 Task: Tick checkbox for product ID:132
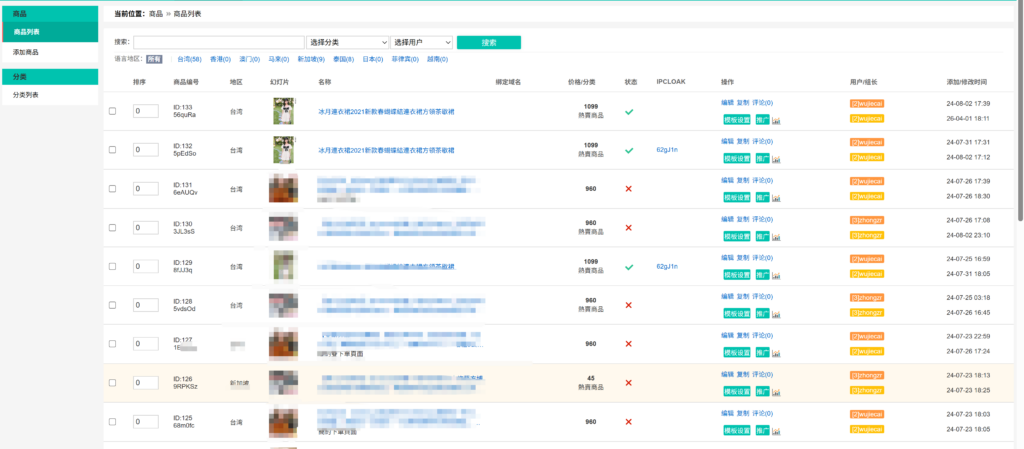(112, 150)
